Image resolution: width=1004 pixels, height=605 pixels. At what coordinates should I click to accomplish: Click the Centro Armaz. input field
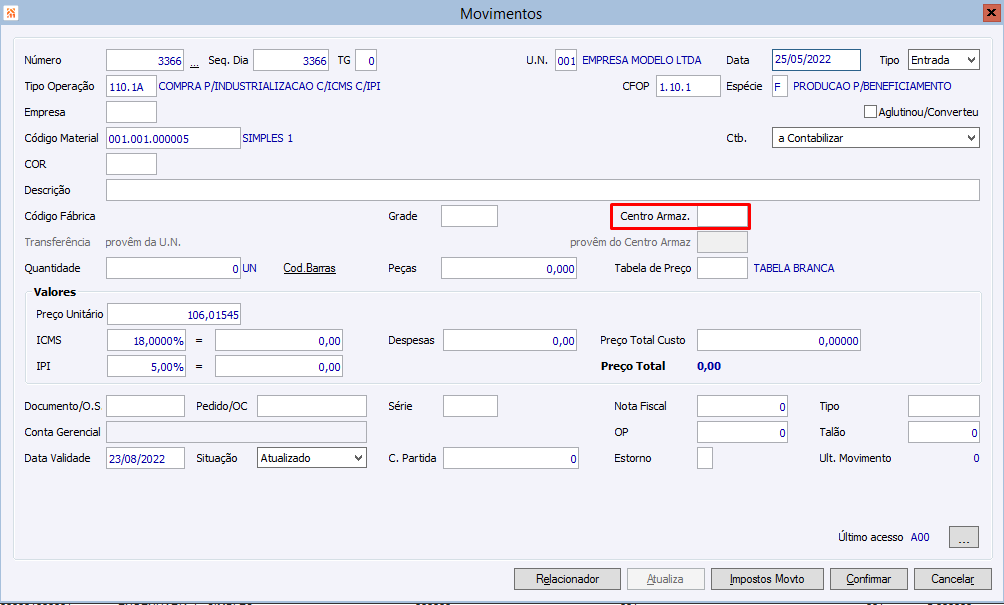coord(722,216)
